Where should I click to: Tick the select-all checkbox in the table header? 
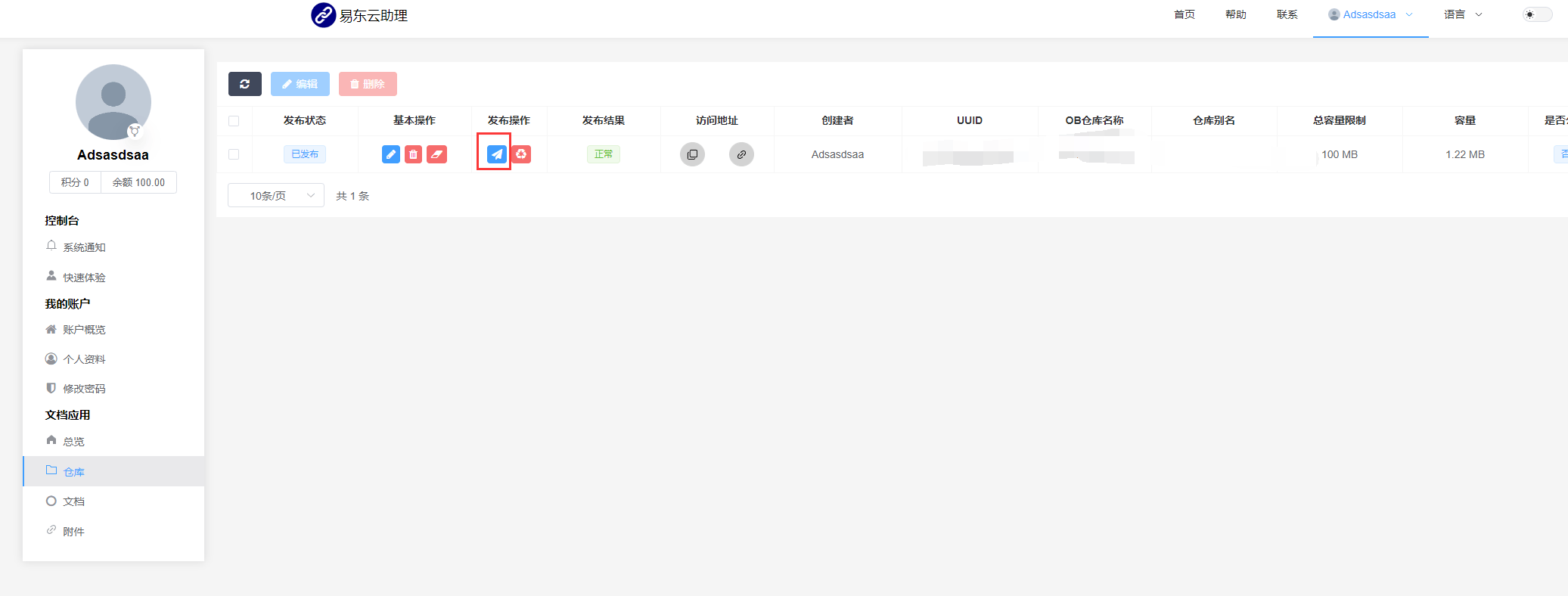234,121
